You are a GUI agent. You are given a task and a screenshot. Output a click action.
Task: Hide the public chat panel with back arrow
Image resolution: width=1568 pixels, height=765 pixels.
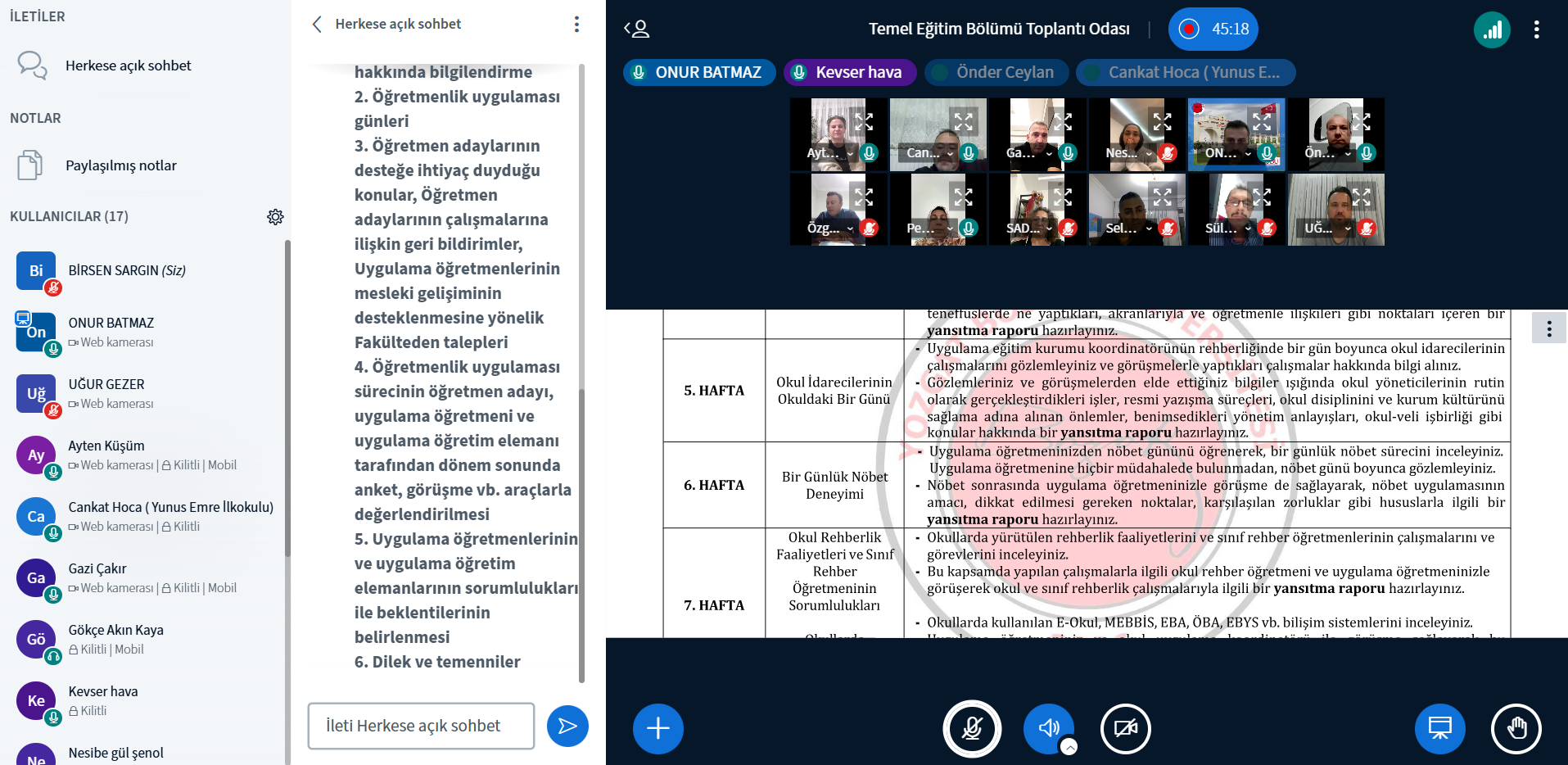[x=317, y=25]
